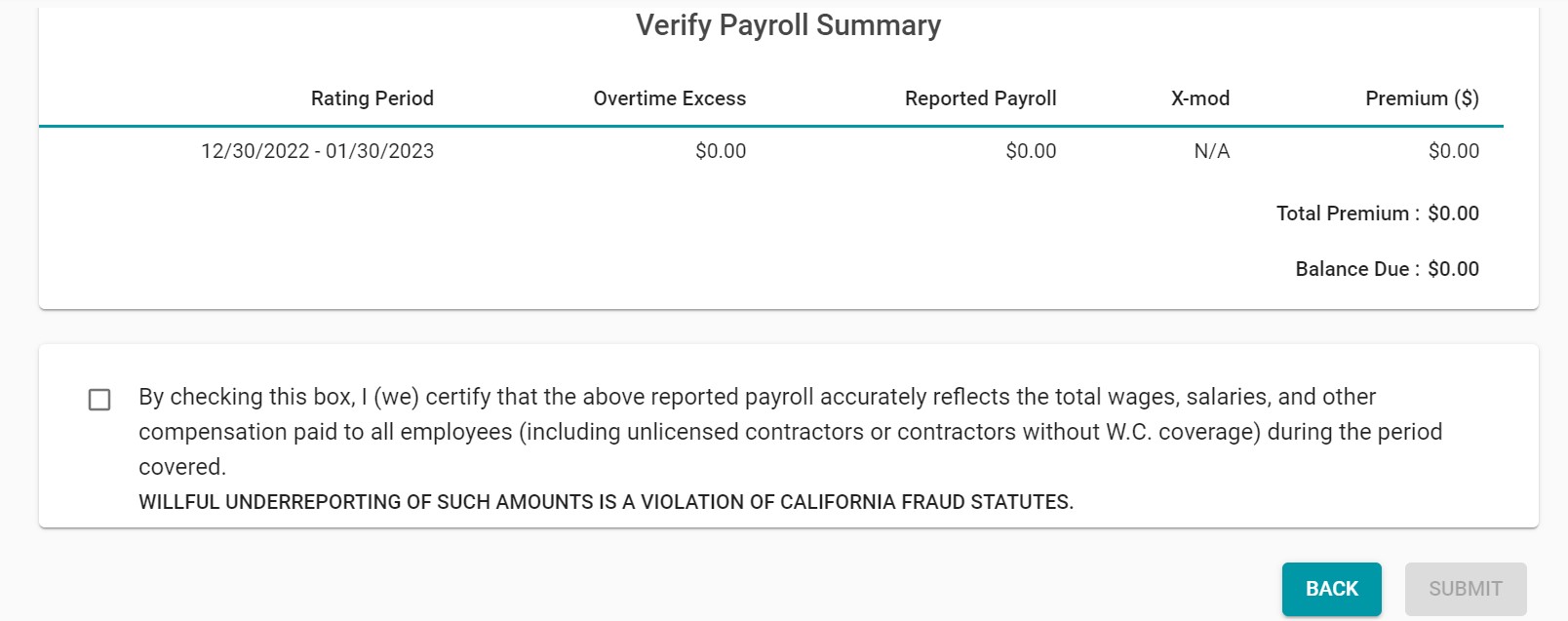1568x621 pixels.
Task: Select the Balance Due $0.00 amount
Action: tap(1453, 269)
